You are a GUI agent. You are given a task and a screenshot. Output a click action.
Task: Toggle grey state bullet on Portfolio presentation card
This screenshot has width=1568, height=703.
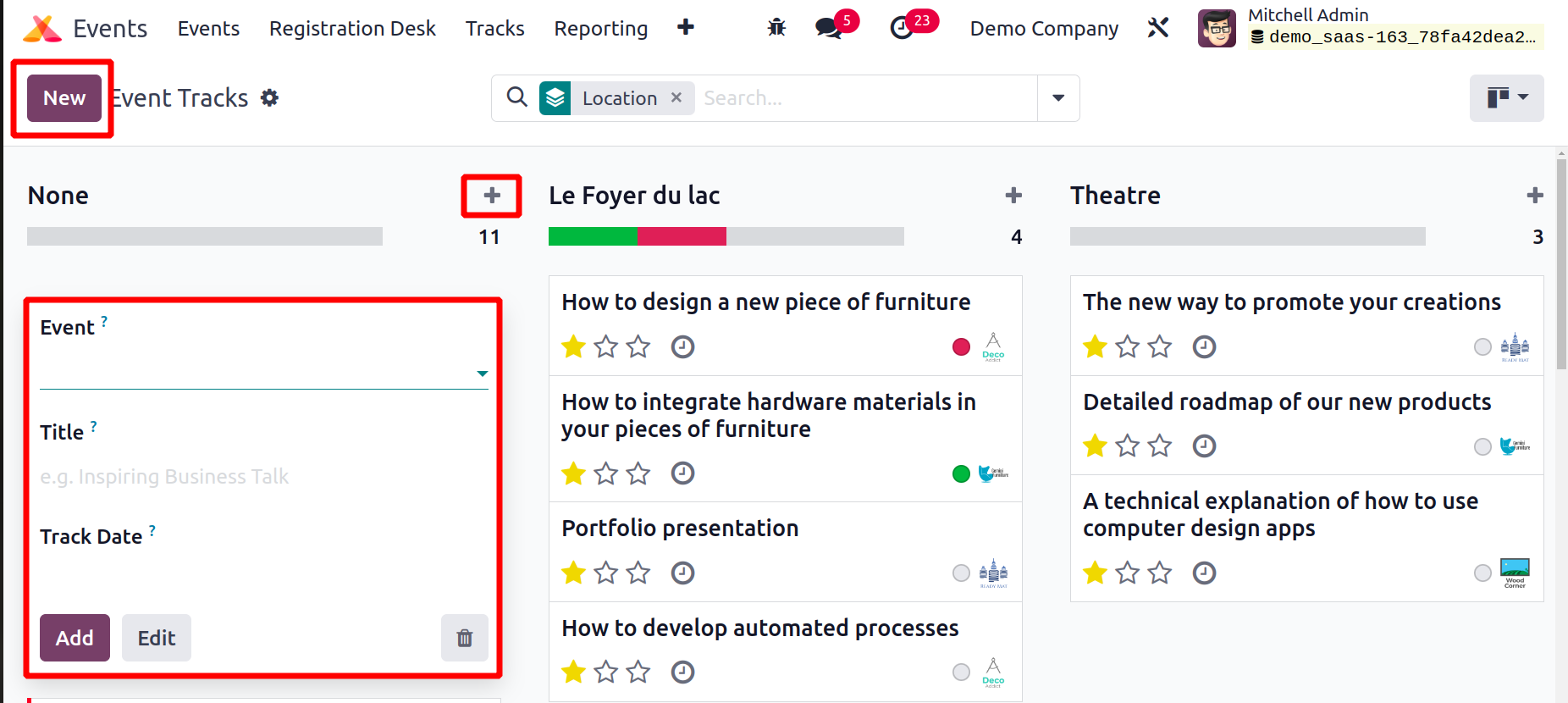pyautogui.click(x=961, y=573)
